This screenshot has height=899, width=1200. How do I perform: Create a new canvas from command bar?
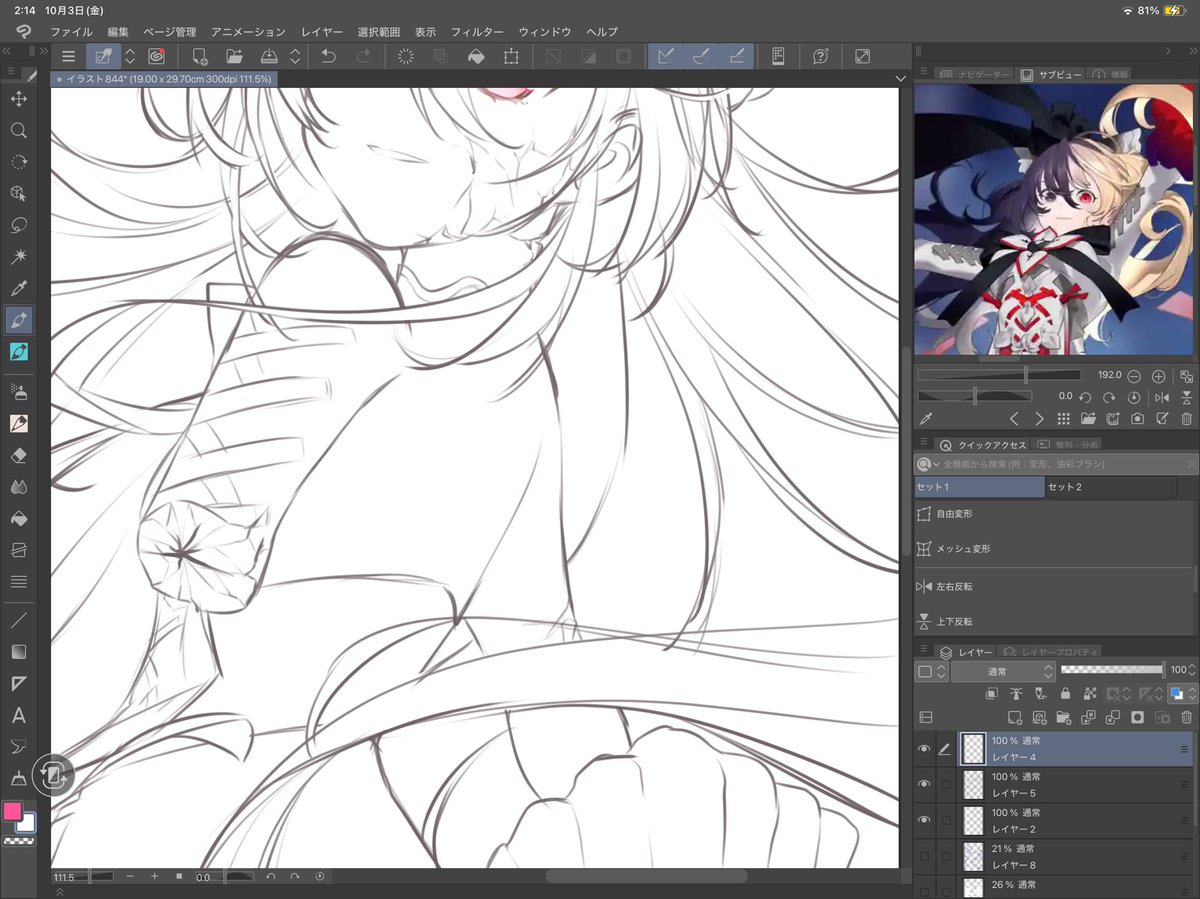click(199, 57)
